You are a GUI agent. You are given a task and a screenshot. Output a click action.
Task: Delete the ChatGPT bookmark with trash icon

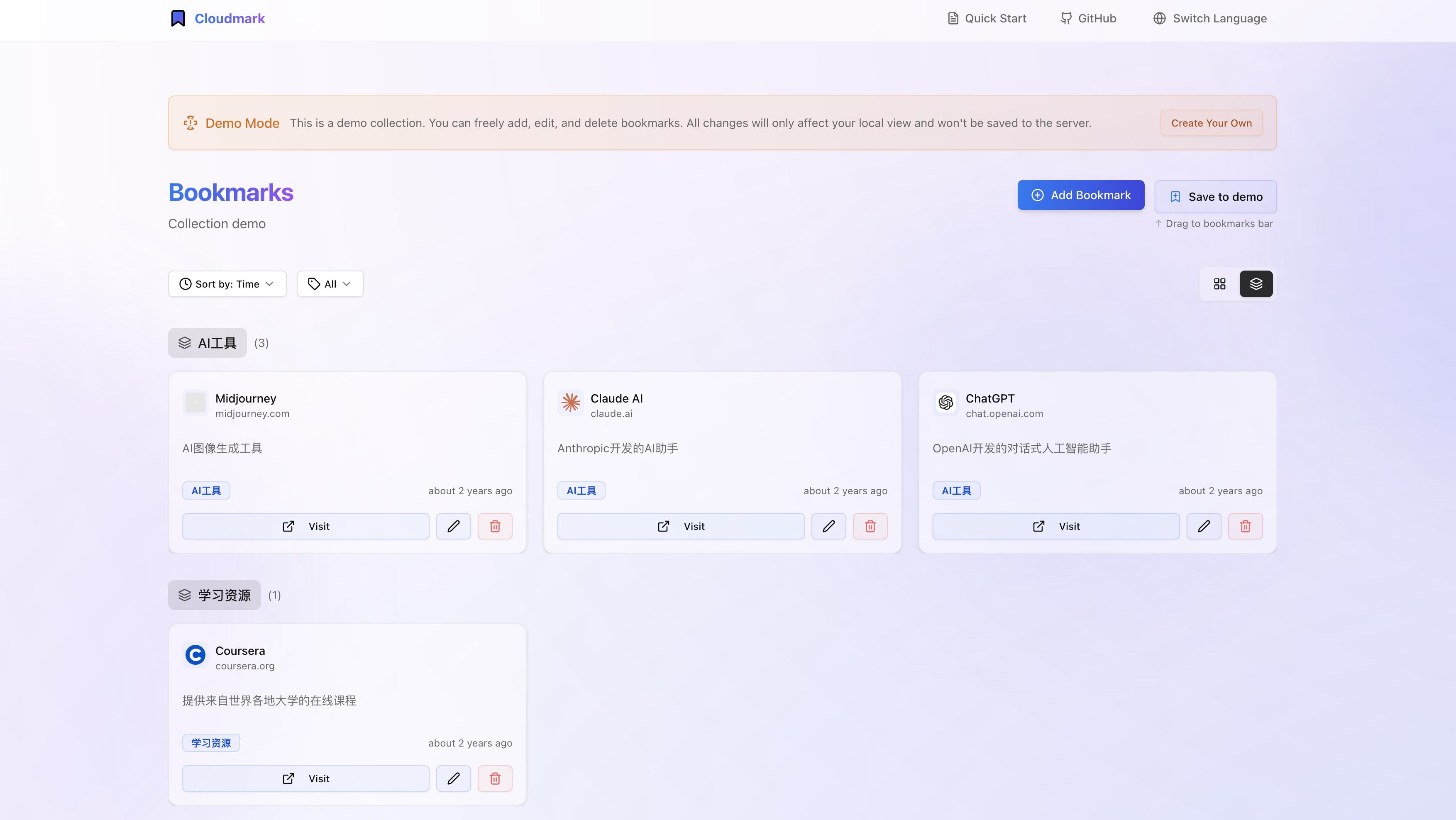[x=1245, y=526]
